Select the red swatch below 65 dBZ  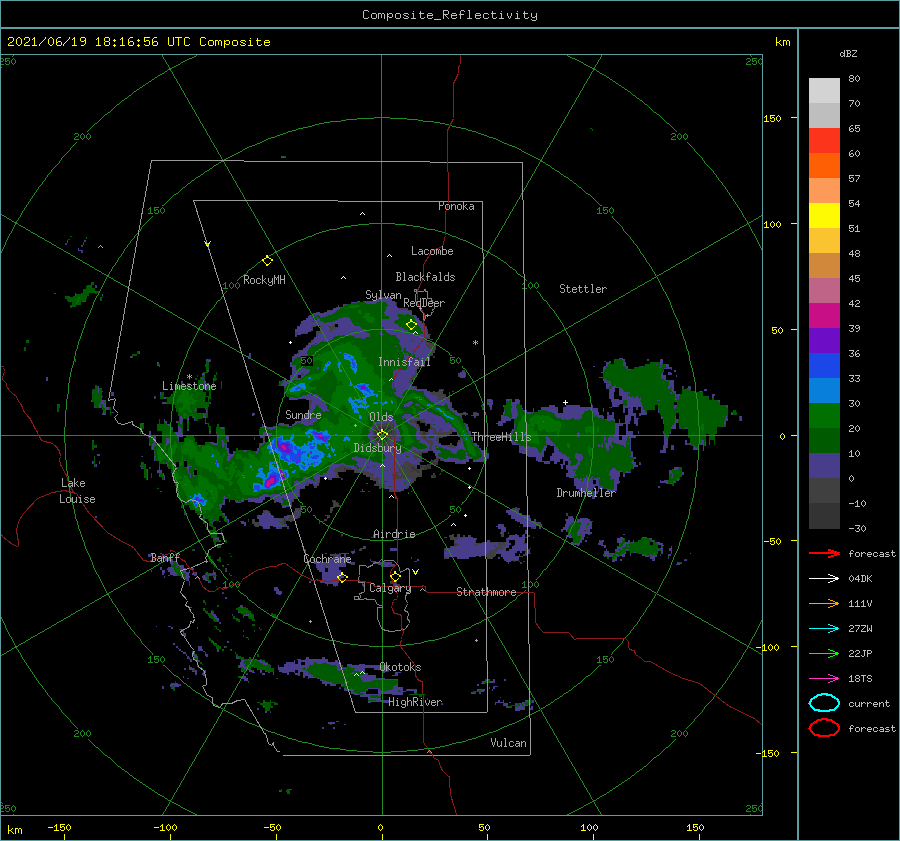pos(824,141)
